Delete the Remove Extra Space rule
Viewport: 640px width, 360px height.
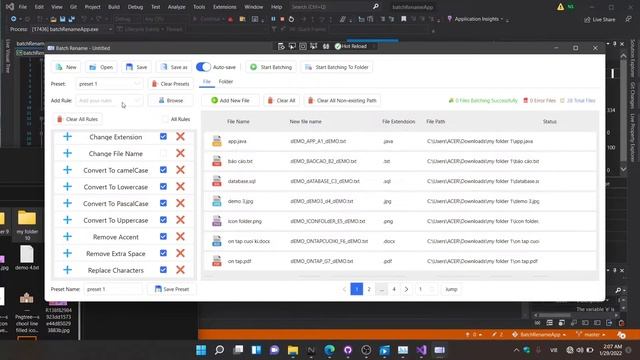pyautogui.click(x=180, y=253)
